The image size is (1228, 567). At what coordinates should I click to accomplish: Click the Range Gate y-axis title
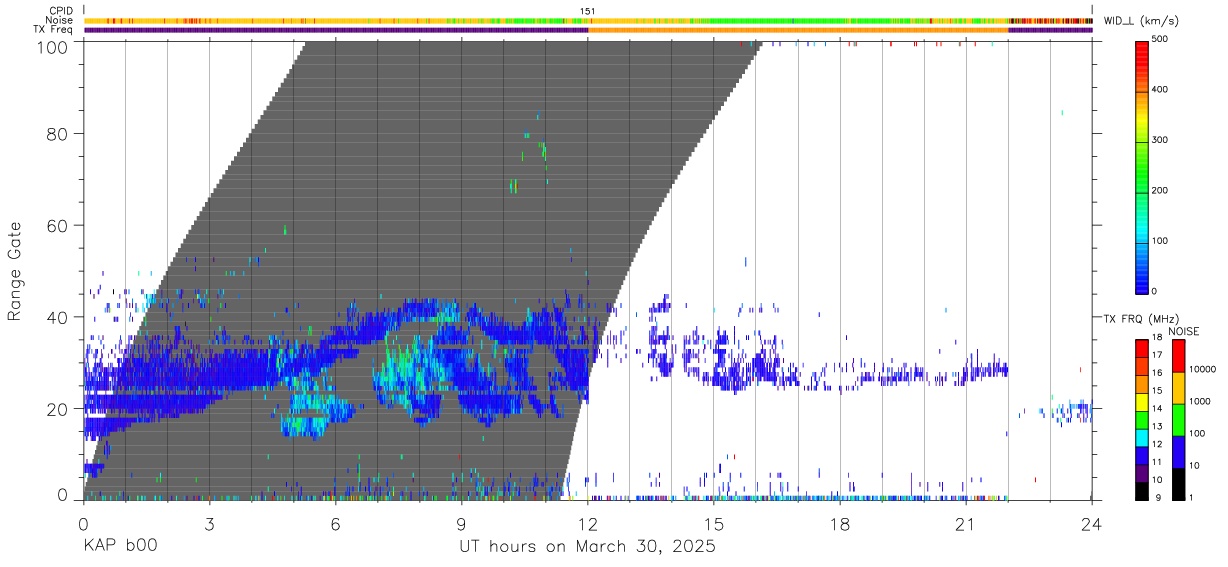(x=16, y=271)
